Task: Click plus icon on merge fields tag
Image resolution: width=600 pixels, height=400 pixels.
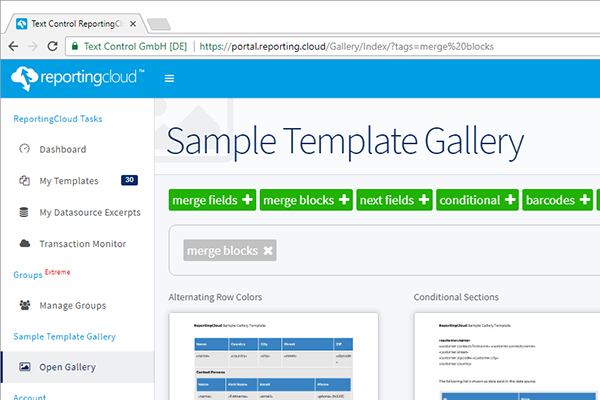Action: point(248,199)
